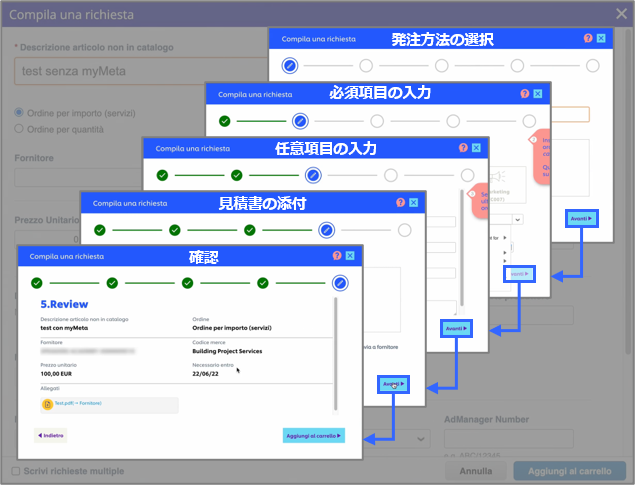Open the background dropdown left of AdManager Number

click(421, 439)
